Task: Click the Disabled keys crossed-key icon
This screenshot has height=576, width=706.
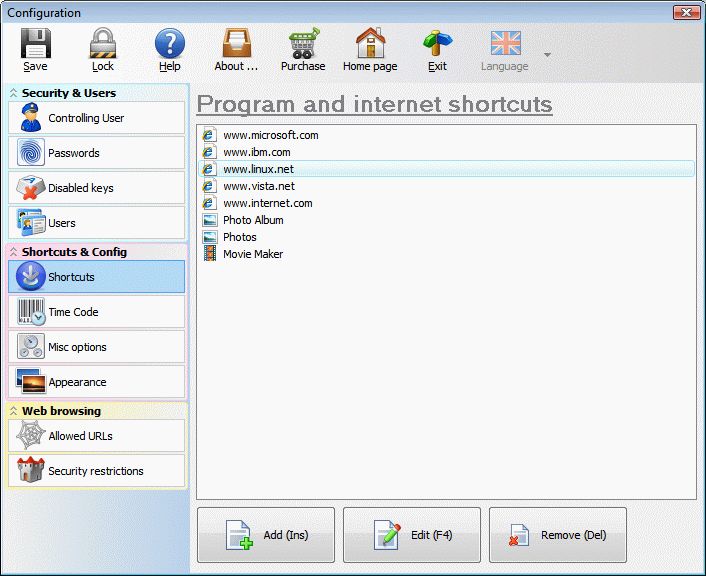Action: coord(30,188)
